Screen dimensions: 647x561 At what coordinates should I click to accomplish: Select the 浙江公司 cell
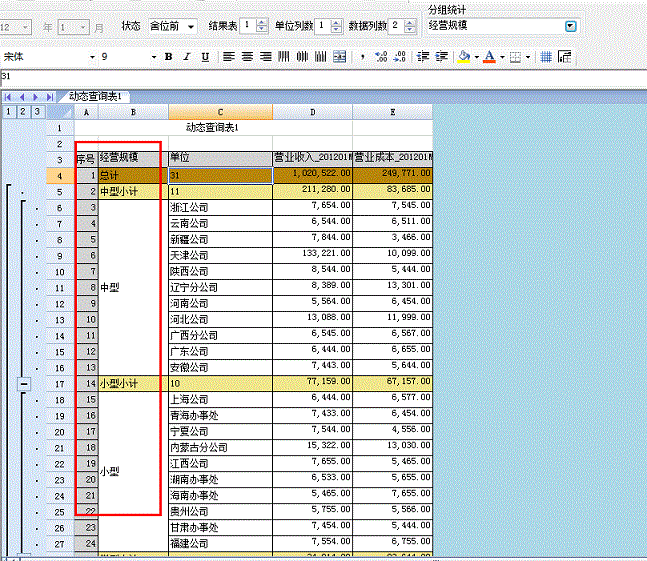[220, 207]
